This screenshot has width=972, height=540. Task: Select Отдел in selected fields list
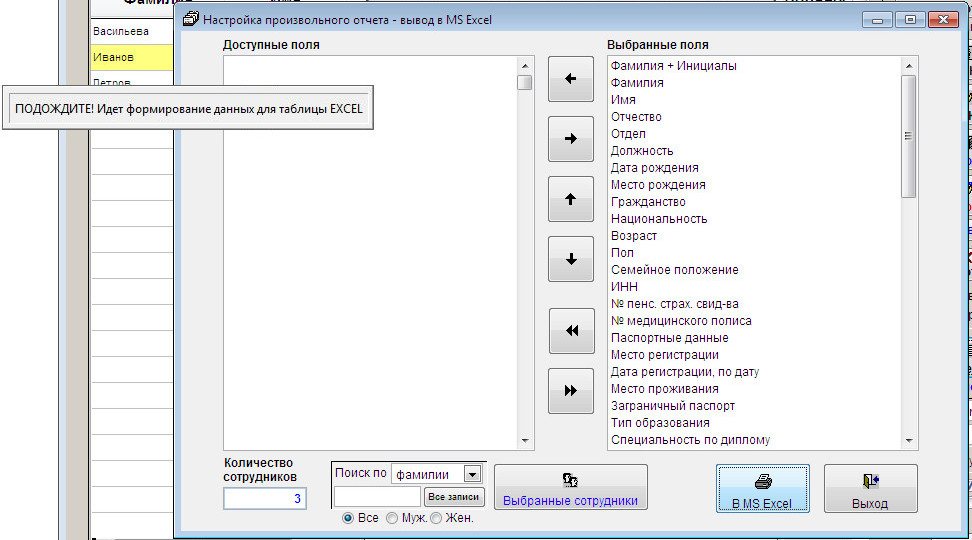(x=628, y=134)
